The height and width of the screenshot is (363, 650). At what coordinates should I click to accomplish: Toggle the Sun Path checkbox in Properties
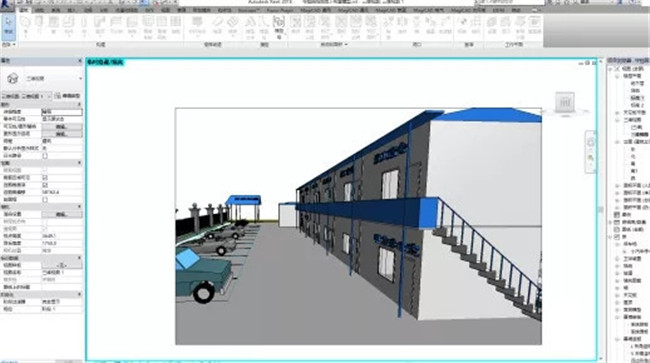tap(45, 156)
